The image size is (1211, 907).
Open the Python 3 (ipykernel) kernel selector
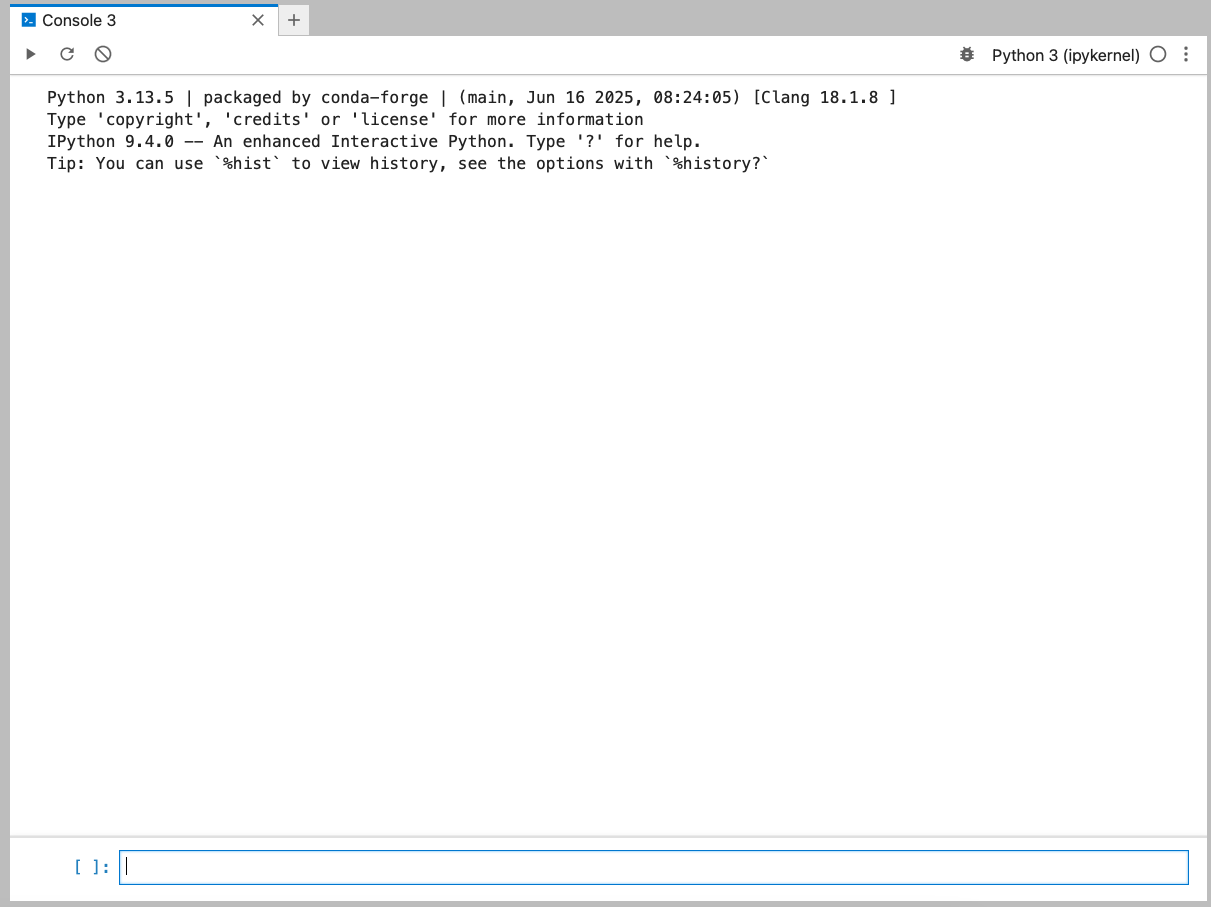(1065, 56)
